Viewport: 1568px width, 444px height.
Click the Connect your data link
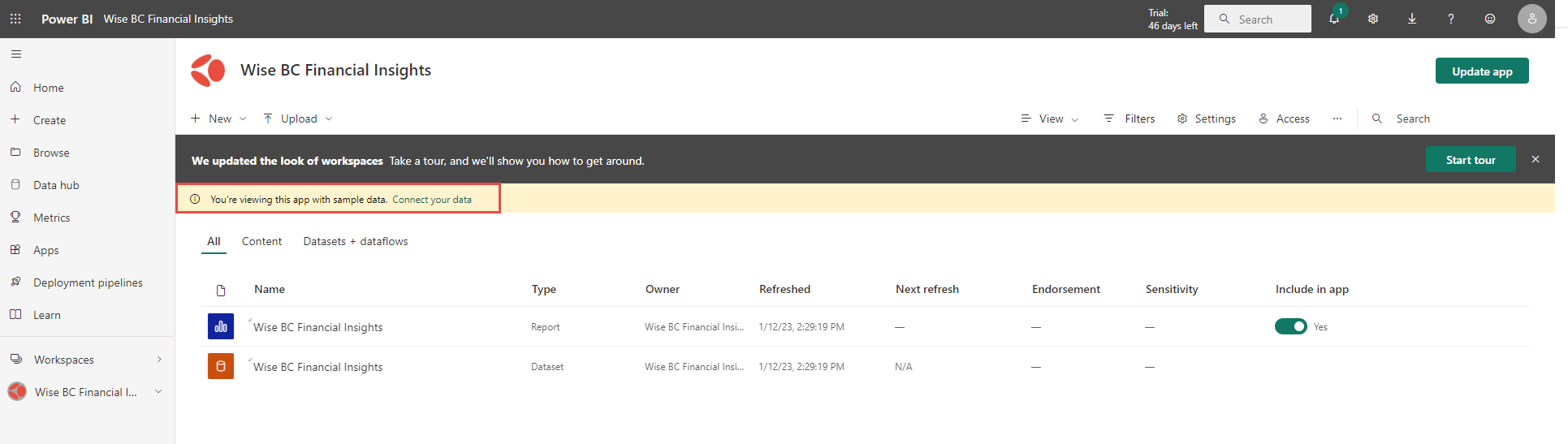click(x=432, y=200)
